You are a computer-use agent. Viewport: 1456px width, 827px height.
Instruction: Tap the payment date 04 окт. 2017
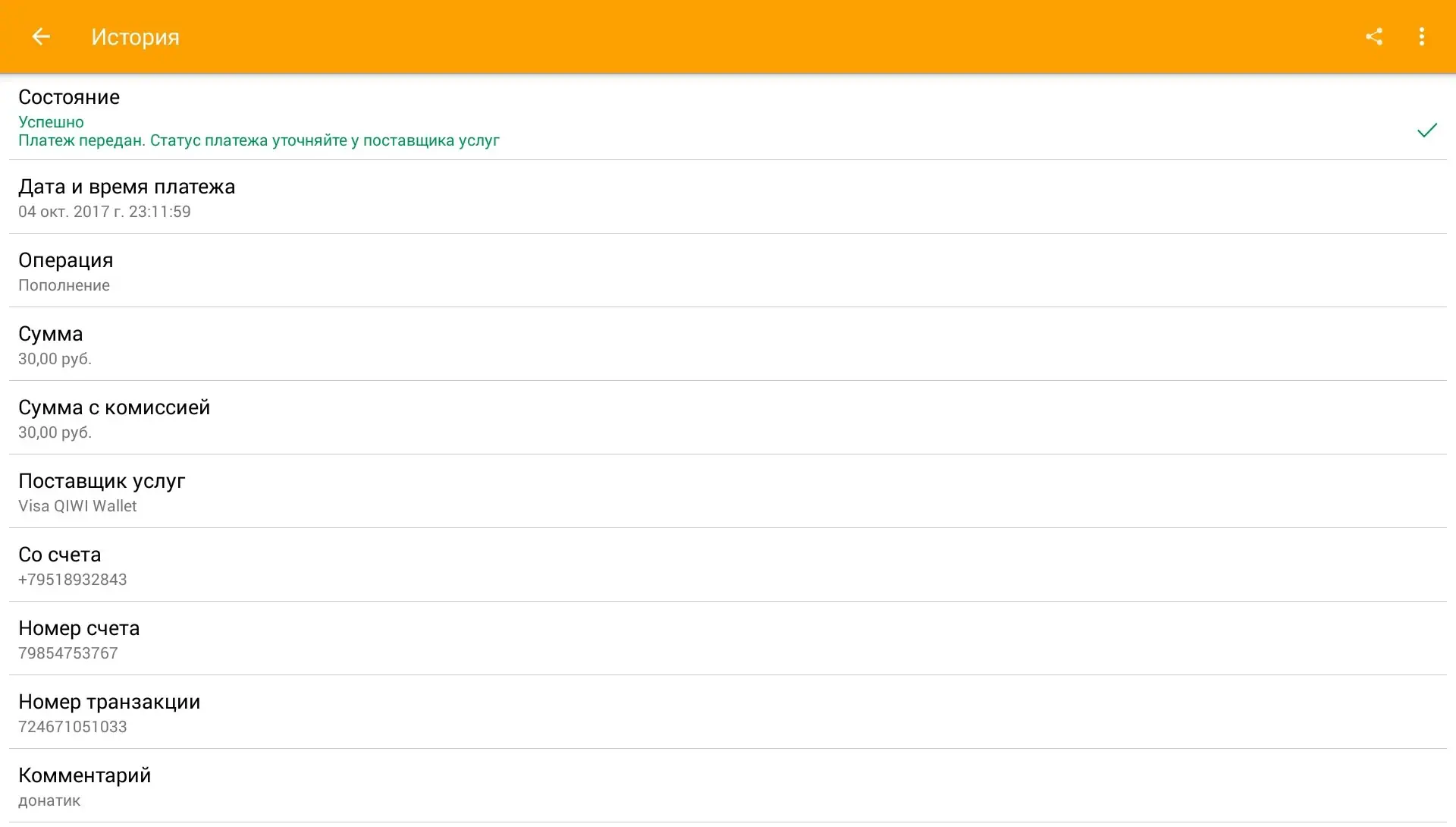click(x=104, y=212)
